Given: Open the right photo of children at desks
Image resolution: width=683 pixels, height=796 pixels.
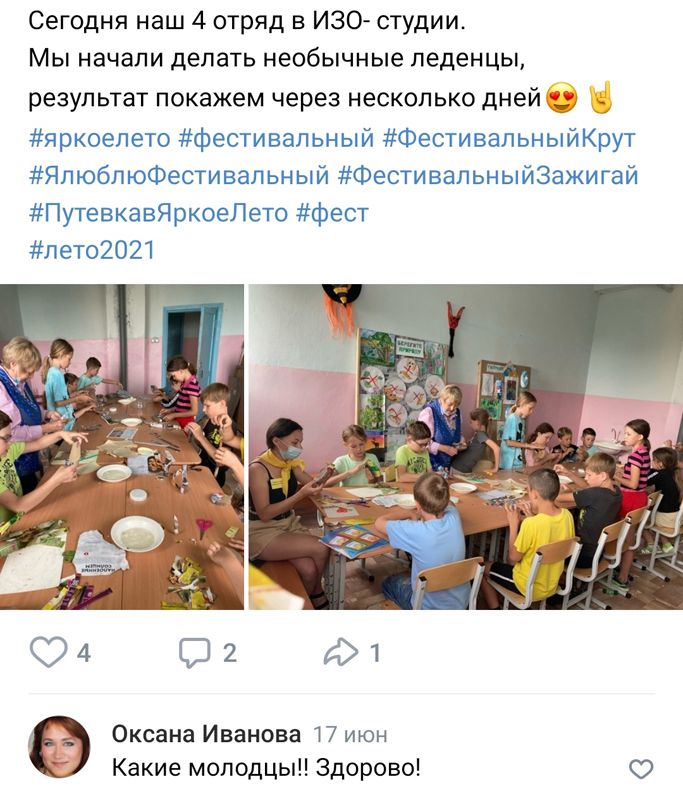Looking at the screenshot, I should (466, 447).
